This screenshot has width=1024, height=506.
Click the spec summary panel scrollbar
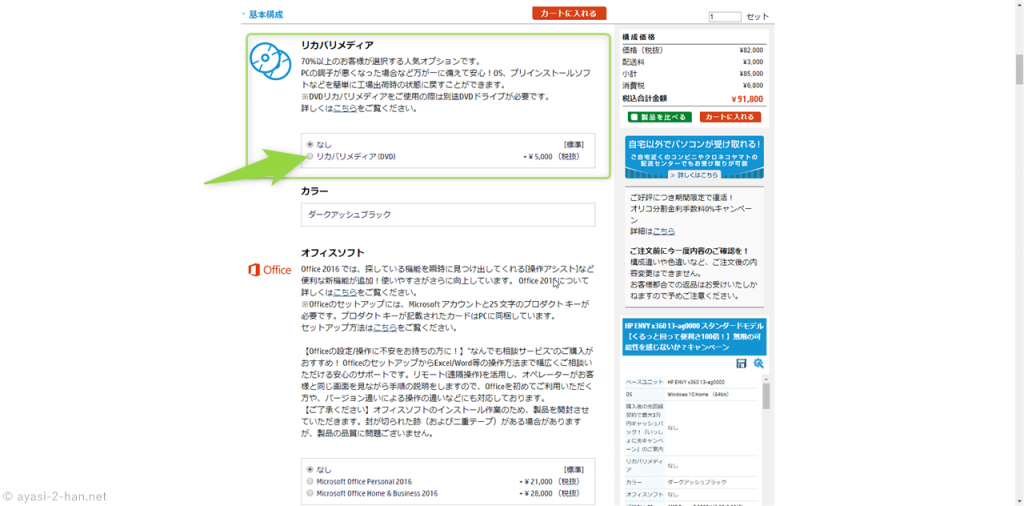(767, 397)
